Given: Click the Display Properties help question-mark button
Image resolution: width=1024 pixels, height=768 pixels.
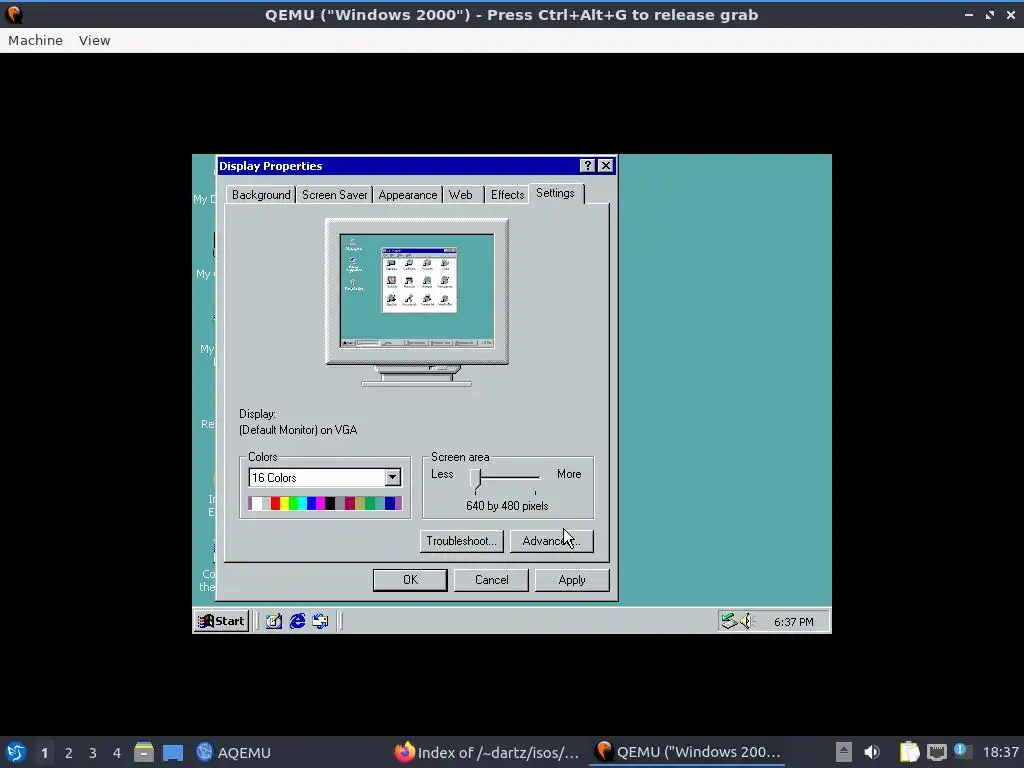Looking at the screenshot, I should click(588, 166).
